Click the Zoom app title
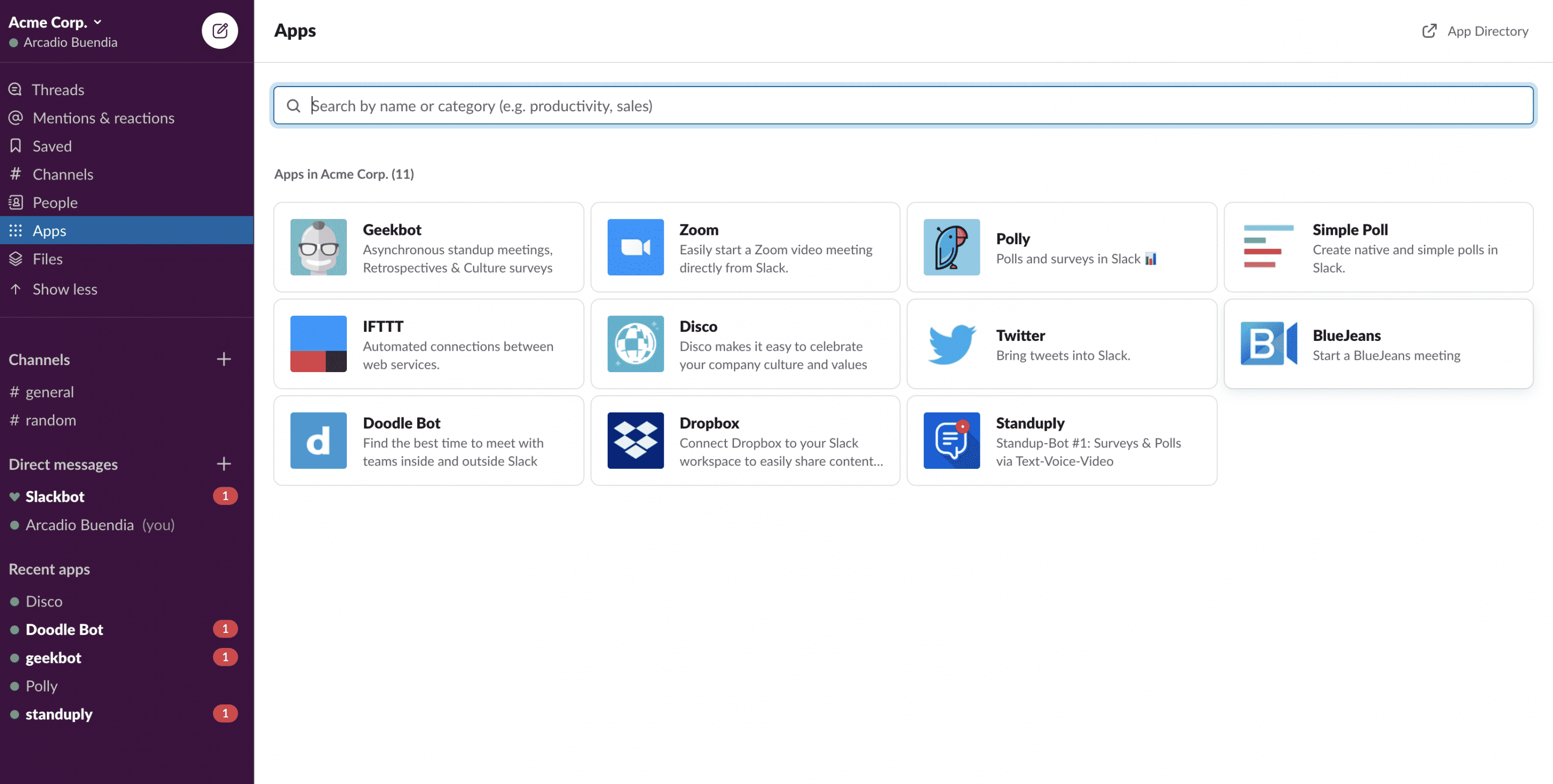This screenshot has width=1553, height=784. point(699,229)
